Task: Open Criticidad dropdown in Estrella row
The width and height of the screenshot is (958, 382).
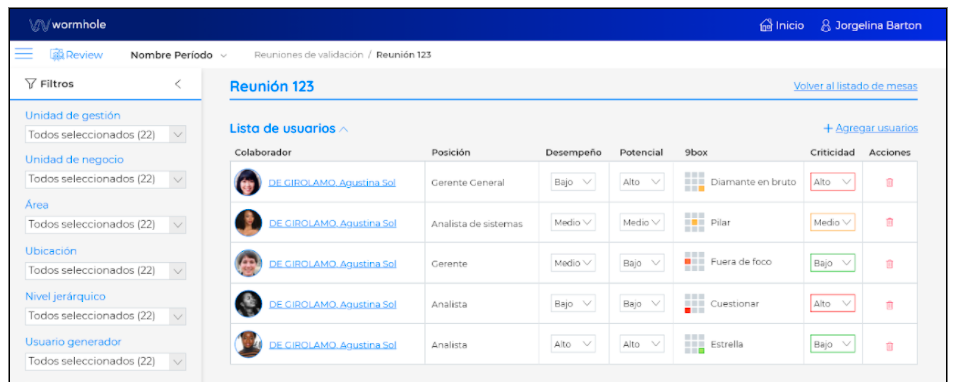Action: coord(832,344)
